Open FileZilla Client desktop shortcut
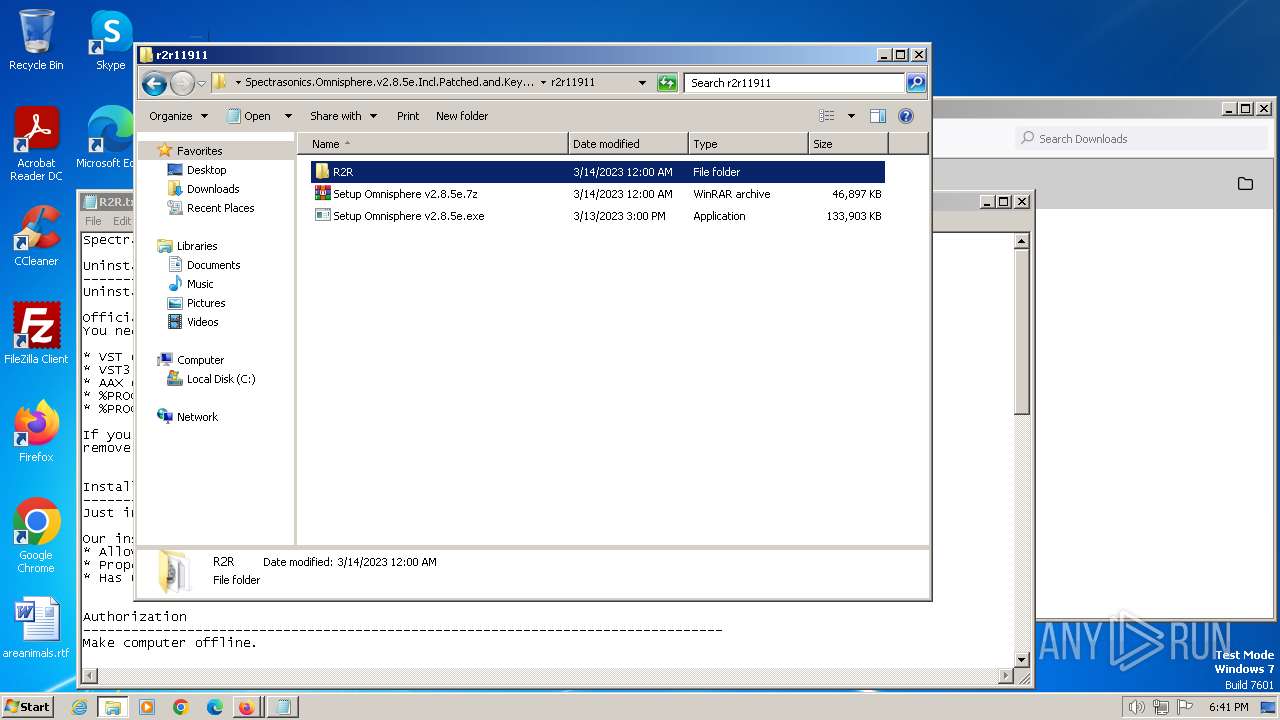This screenshot has width=1280, height=720. coord(36,334)
